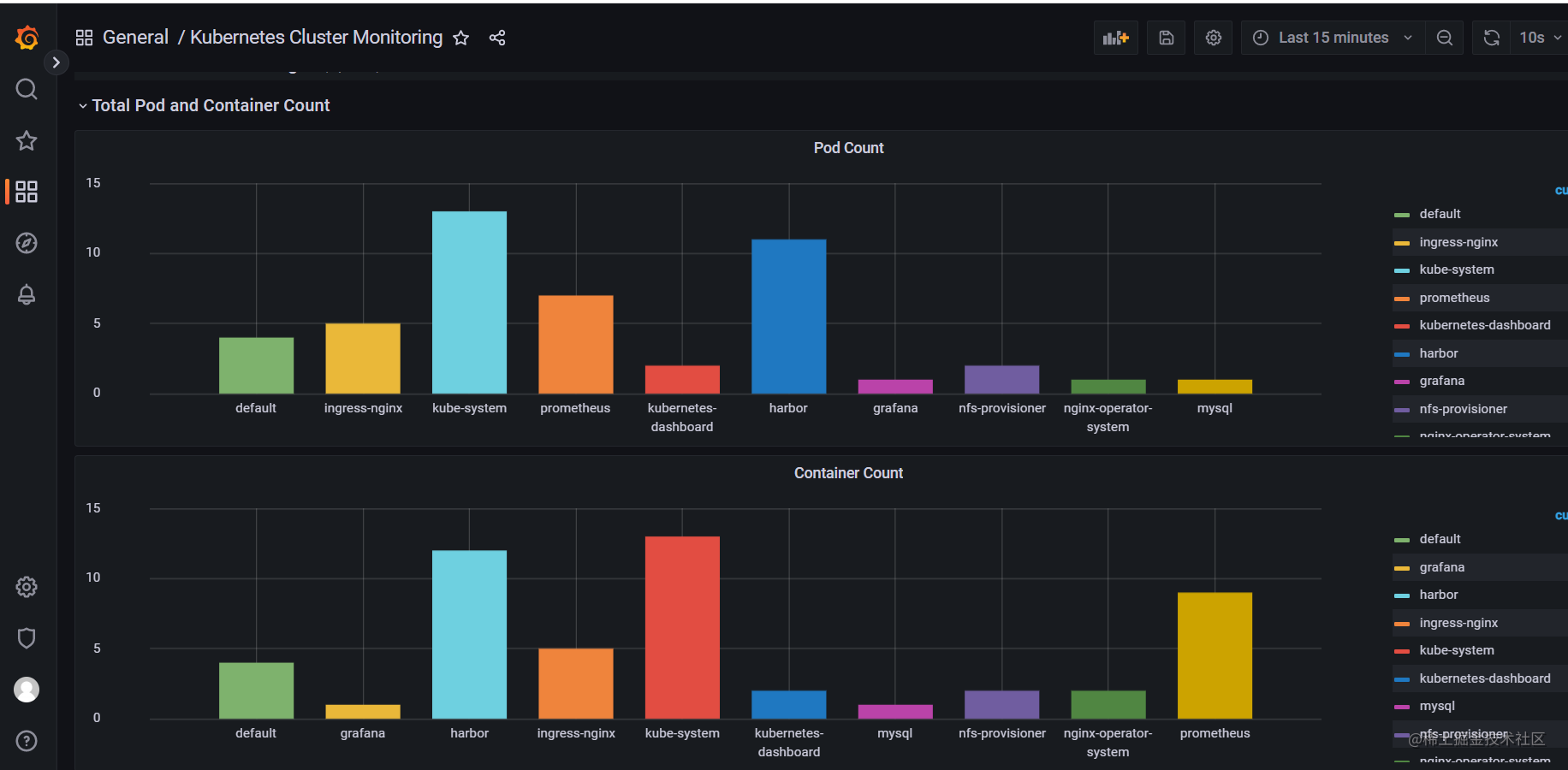Expand the sidebar navigation arrow
Viewport: 1568px width, 770px height.
56,62
